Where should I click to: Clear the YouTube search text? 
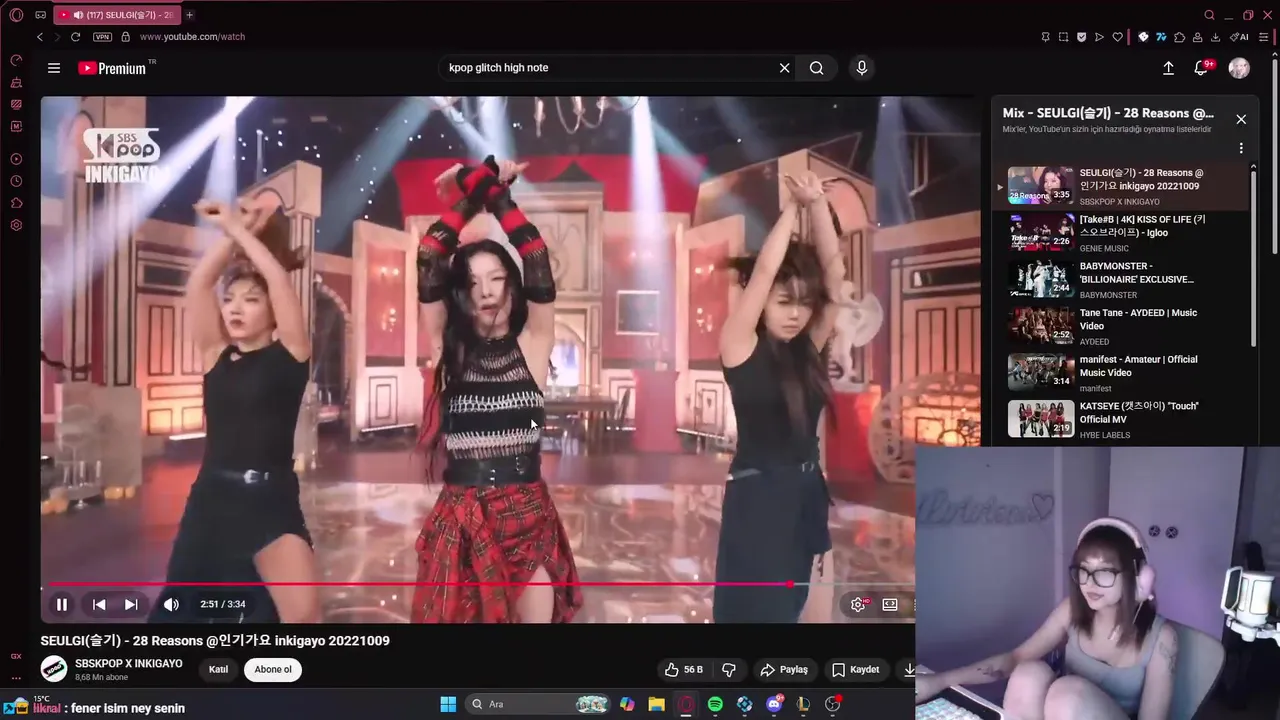click(785, 68)
